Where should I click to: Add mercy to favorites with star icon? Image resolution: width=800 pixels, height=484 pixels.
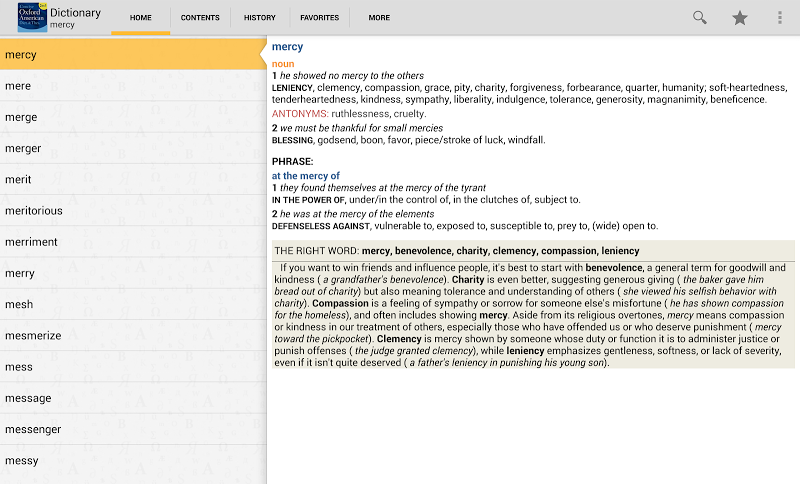[740, 18]
